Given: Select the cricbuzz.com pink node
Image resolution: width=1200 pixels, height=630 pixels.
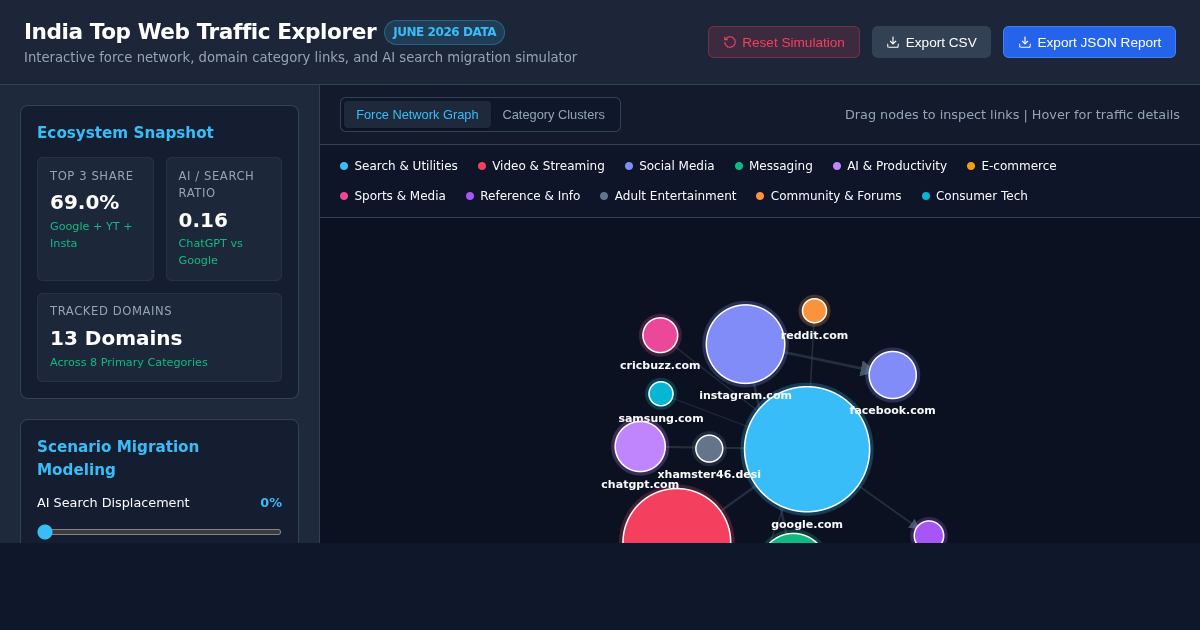Looking at the screenshot, I should pos(660,335).
